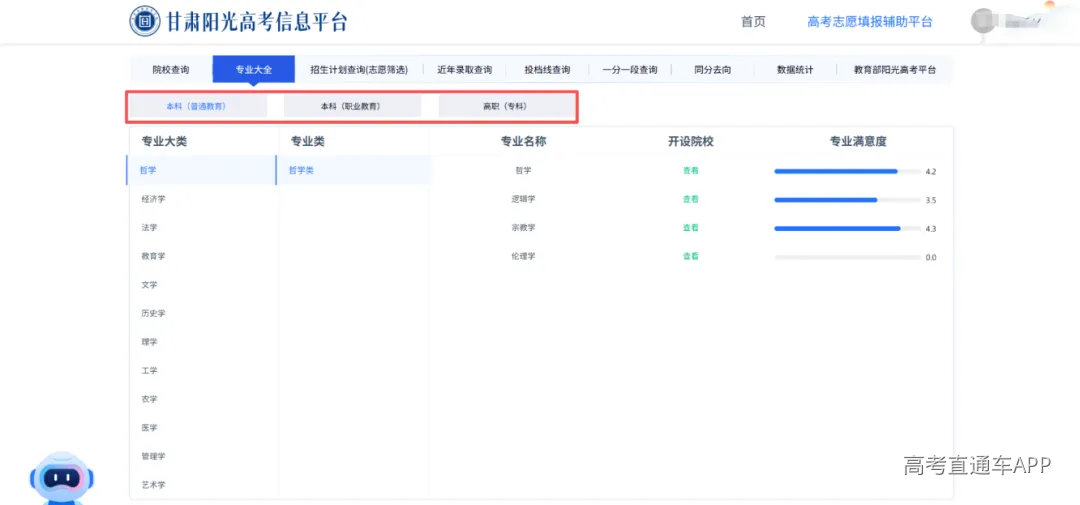Click 甘肃阳光高考信息平台 title text

pyautogui.click(x=257, y=21)
